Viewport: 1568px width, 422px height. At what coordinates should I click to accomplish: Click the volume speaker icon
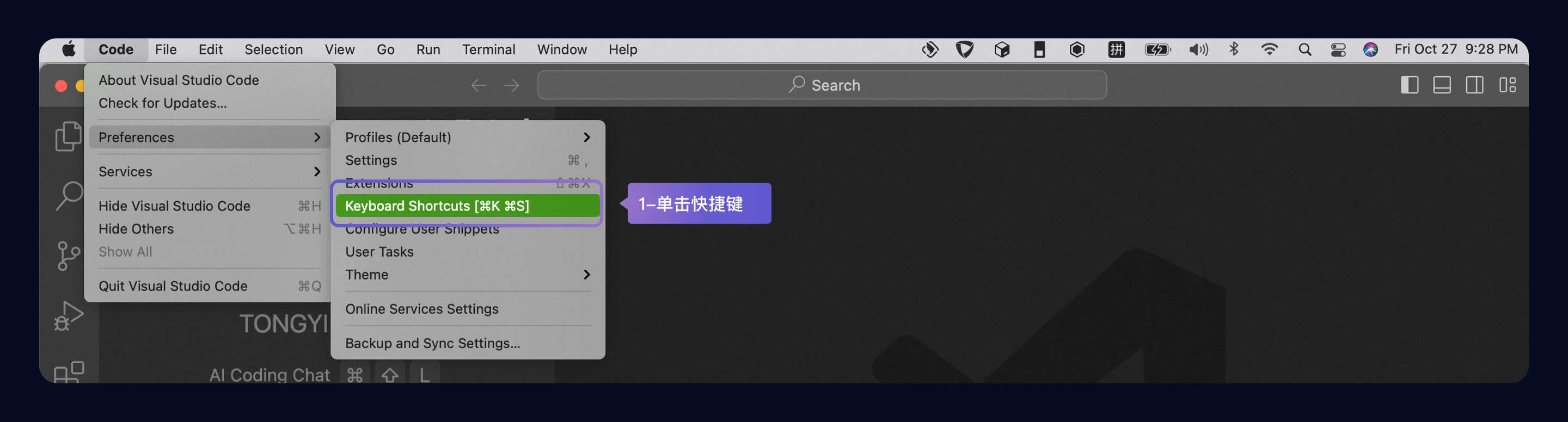pos(1198,50)
